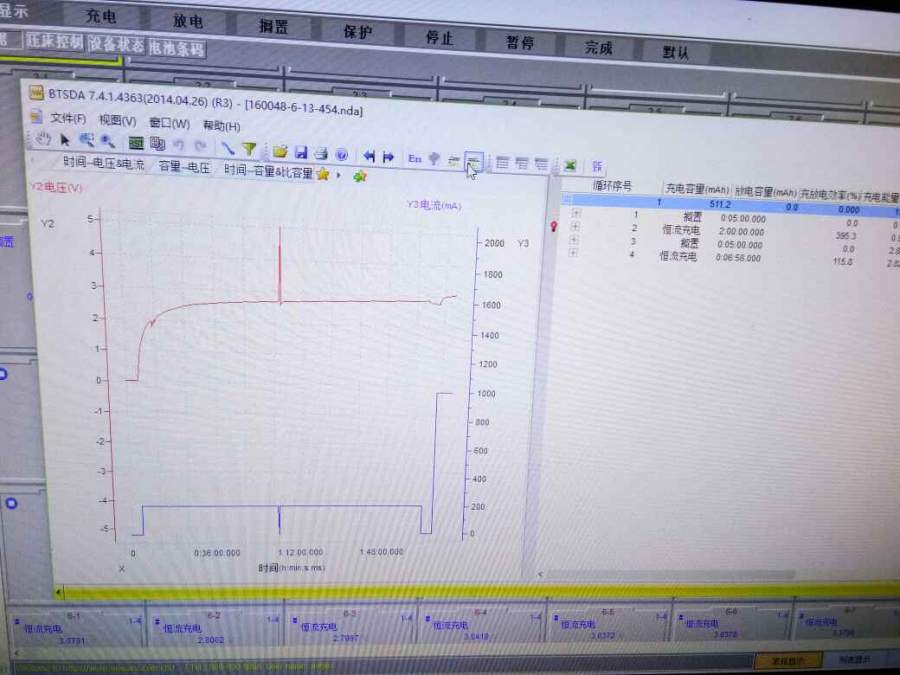Go to previous with blue left arrow

pyautogui.click(x=369, y=156)
